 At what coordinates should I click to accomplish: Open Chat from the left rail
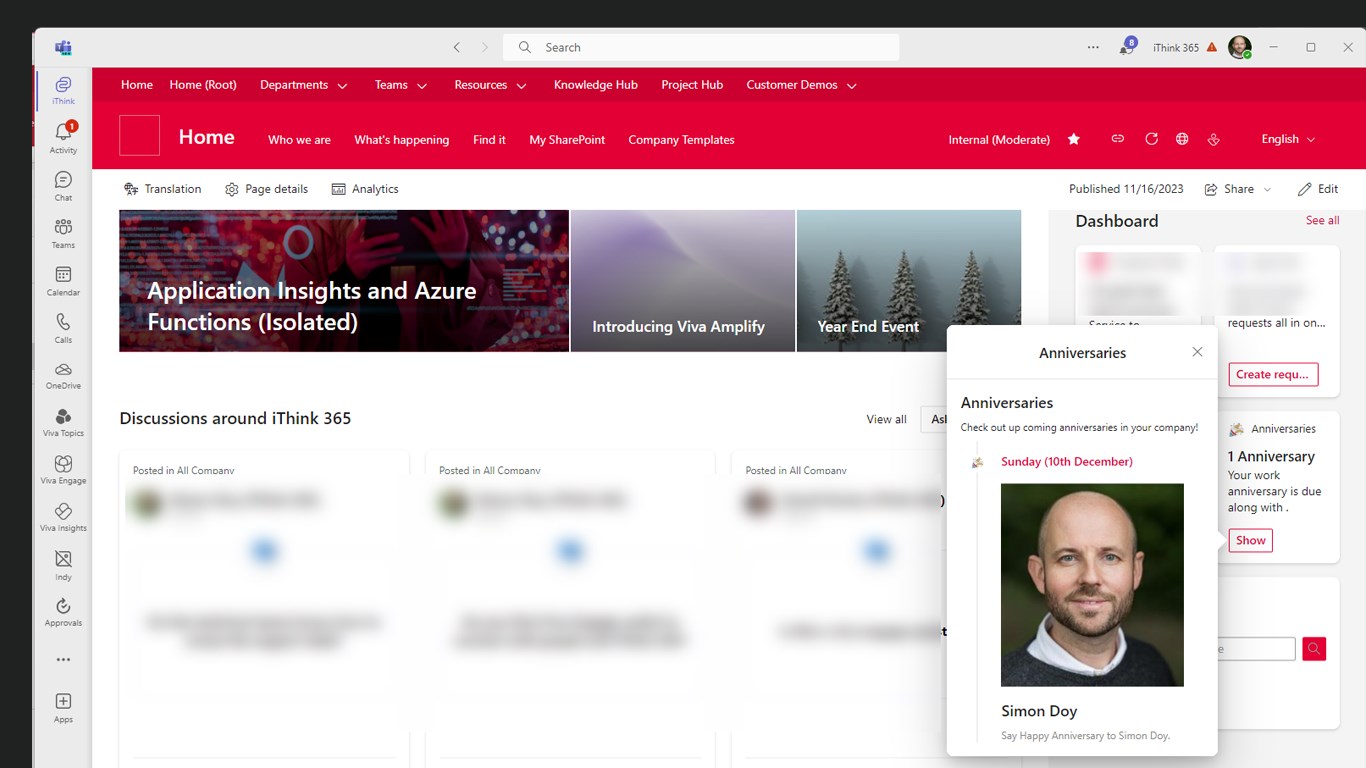63,185
